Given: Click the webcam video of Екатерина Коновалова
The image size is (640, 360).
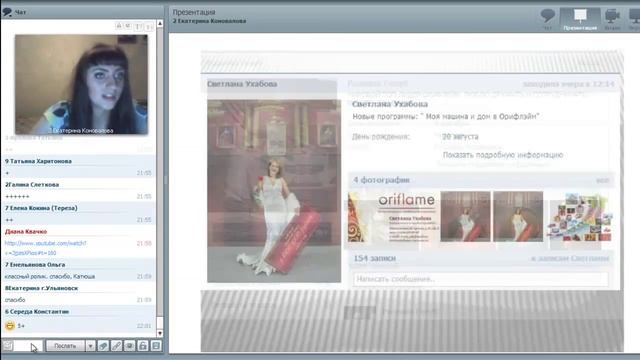Looking at the screenshot, I should pyautogui.click(x=82, y=84).
